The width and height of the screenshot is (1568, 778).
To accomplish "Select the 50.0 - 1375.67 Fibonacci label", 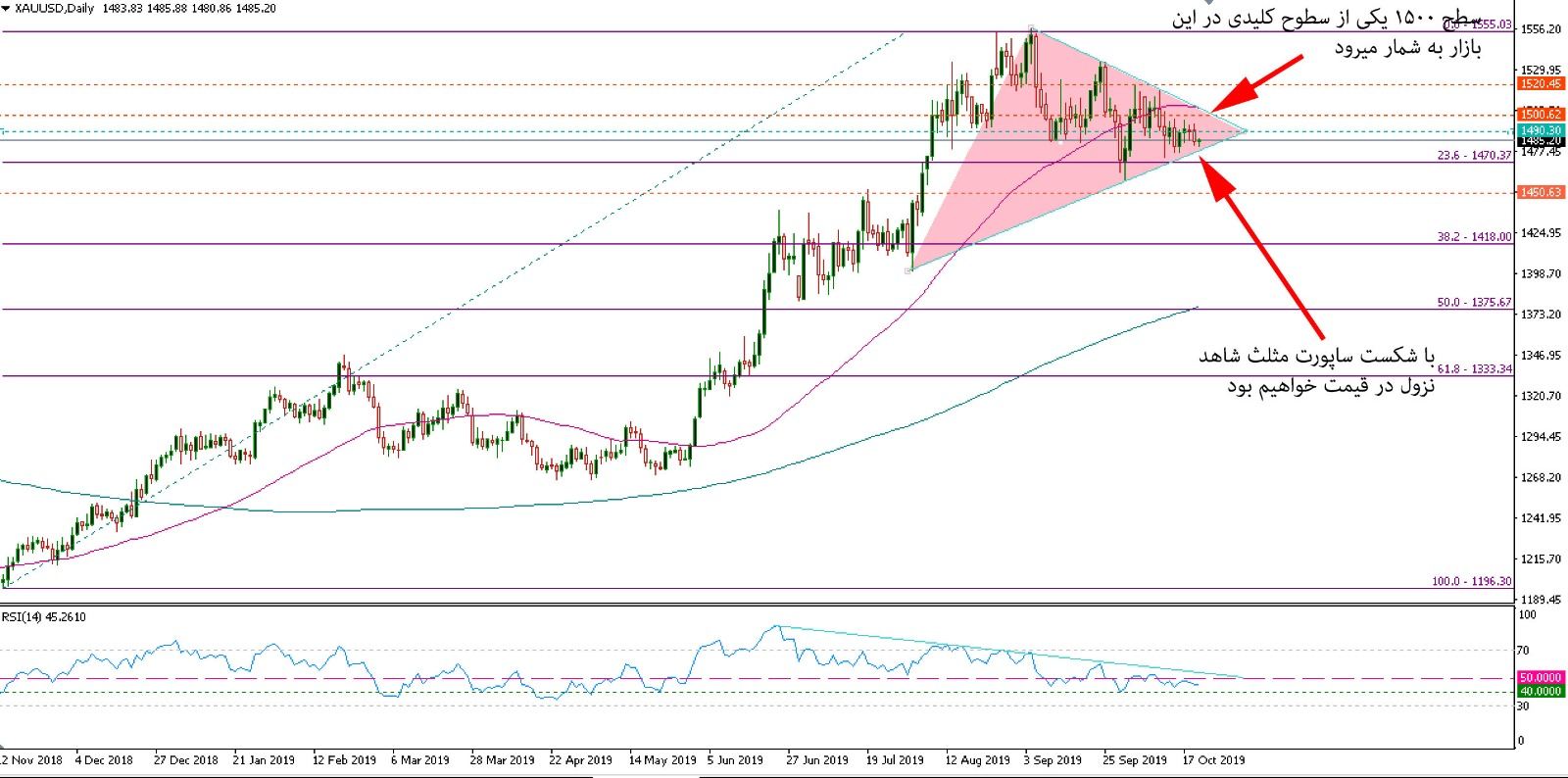I will [x=1474, y=303].
